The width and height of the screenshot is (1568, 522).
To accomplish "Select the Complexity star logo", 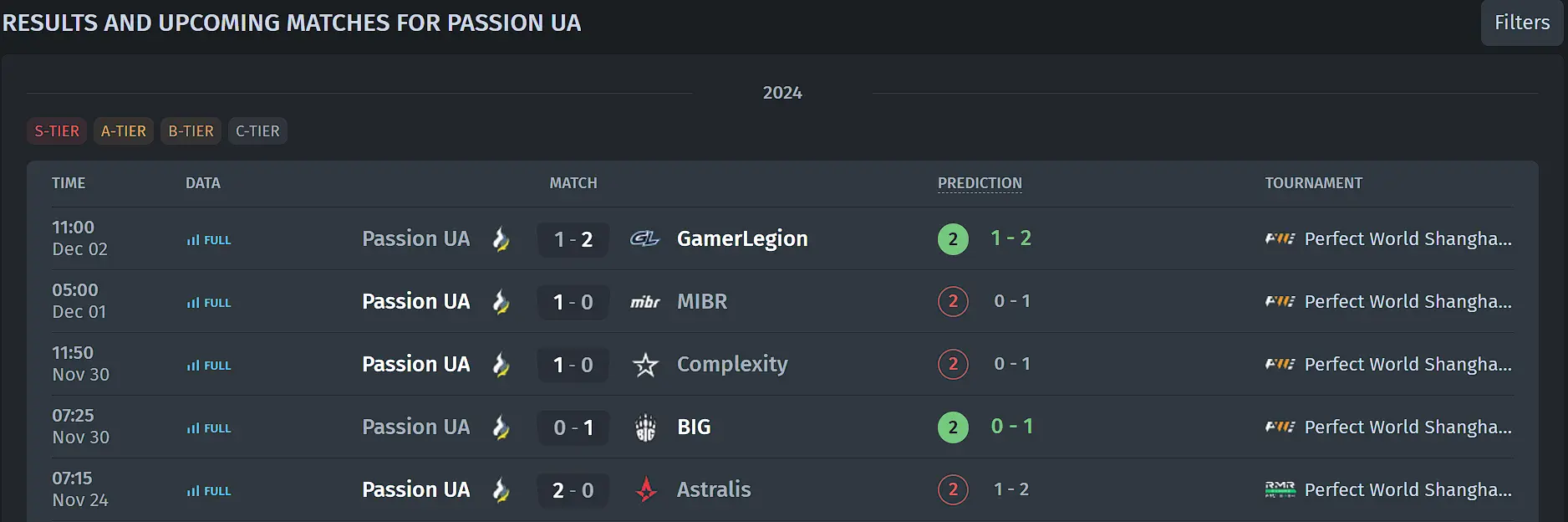I will 645,365.
